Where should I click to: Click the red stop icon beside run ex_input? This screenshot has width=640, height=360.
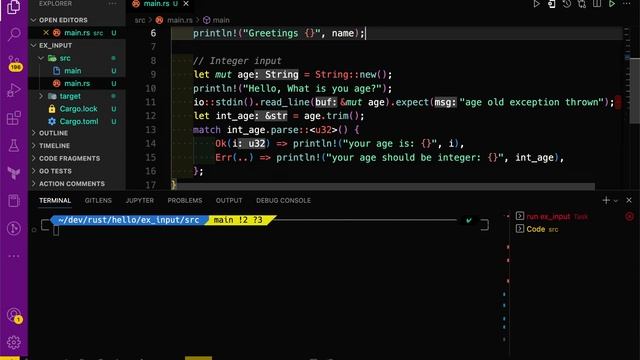coord(629,216)
